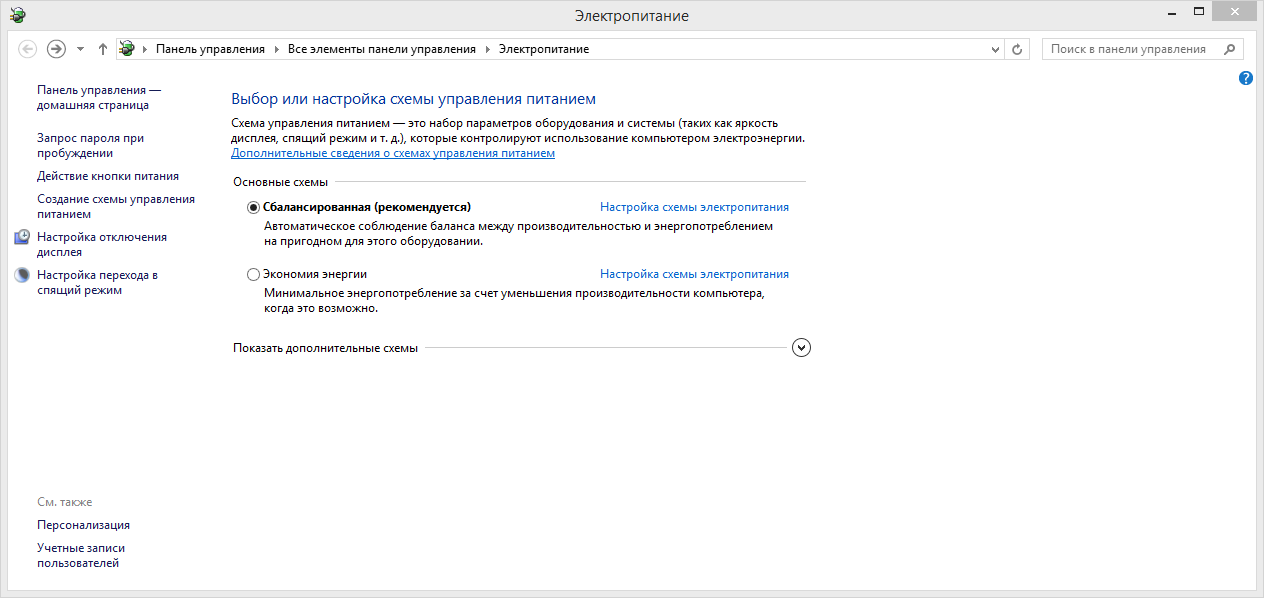Open Действие кнопки питания settings
Viewport: 1264px width, 598px height.
[x=108, y=176]
